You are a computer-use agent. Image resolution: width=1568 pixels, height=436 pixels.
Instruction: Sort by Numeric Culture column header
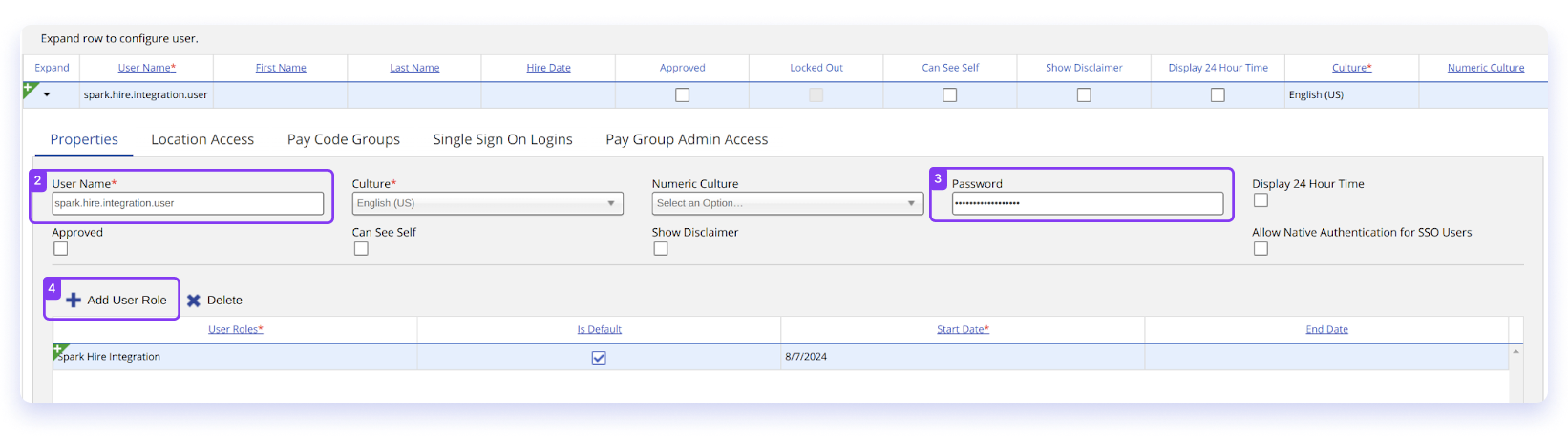coord(1486,68)
